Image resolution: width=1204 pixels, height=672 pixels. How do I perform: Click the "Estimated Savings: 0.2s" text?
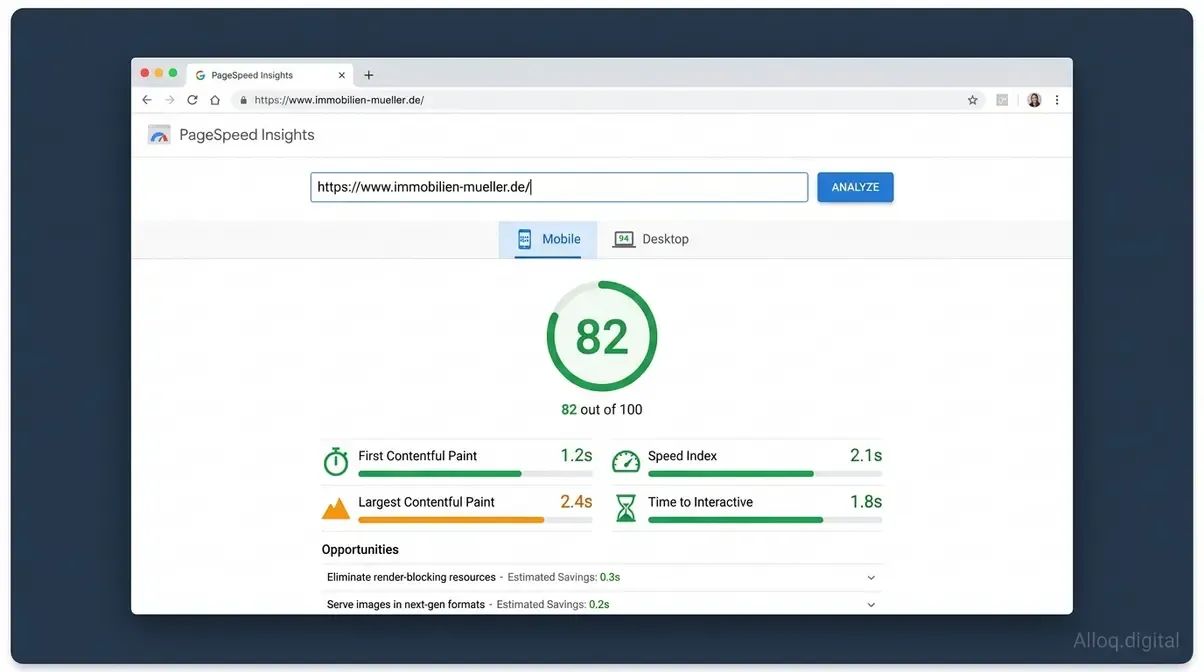pos(553,604)
